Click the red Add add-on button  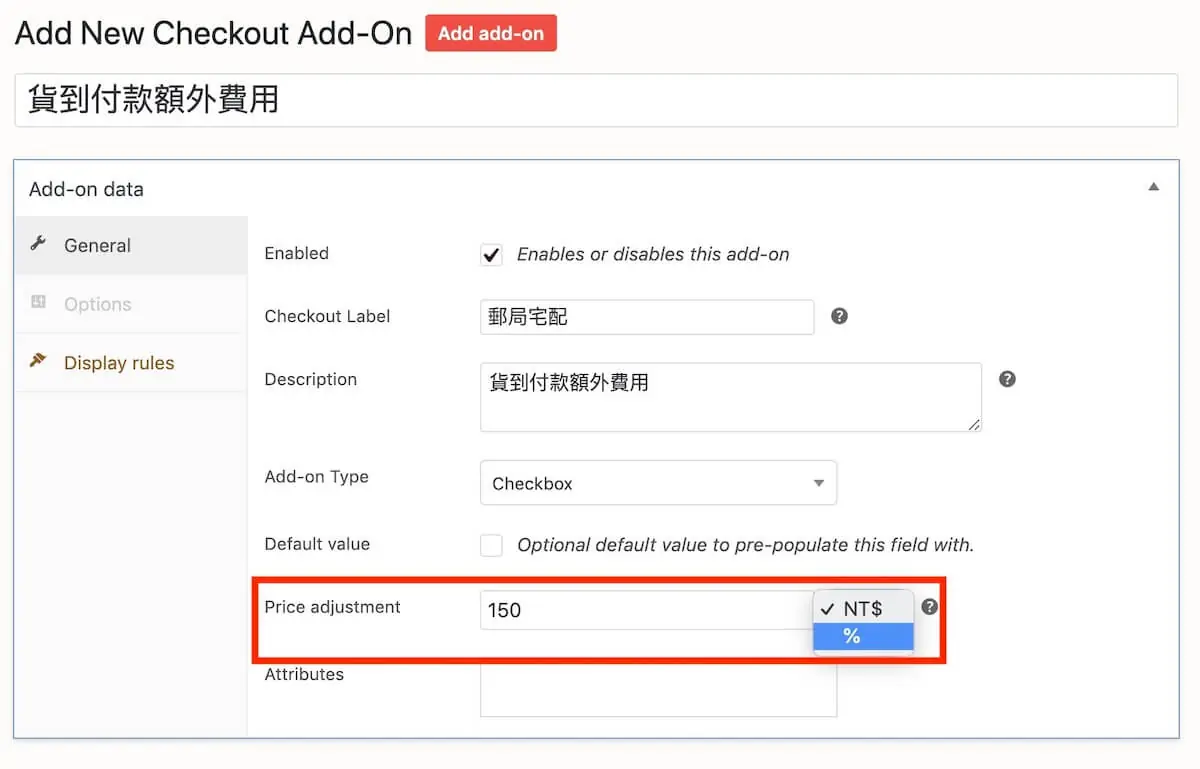tap(490, 33)
